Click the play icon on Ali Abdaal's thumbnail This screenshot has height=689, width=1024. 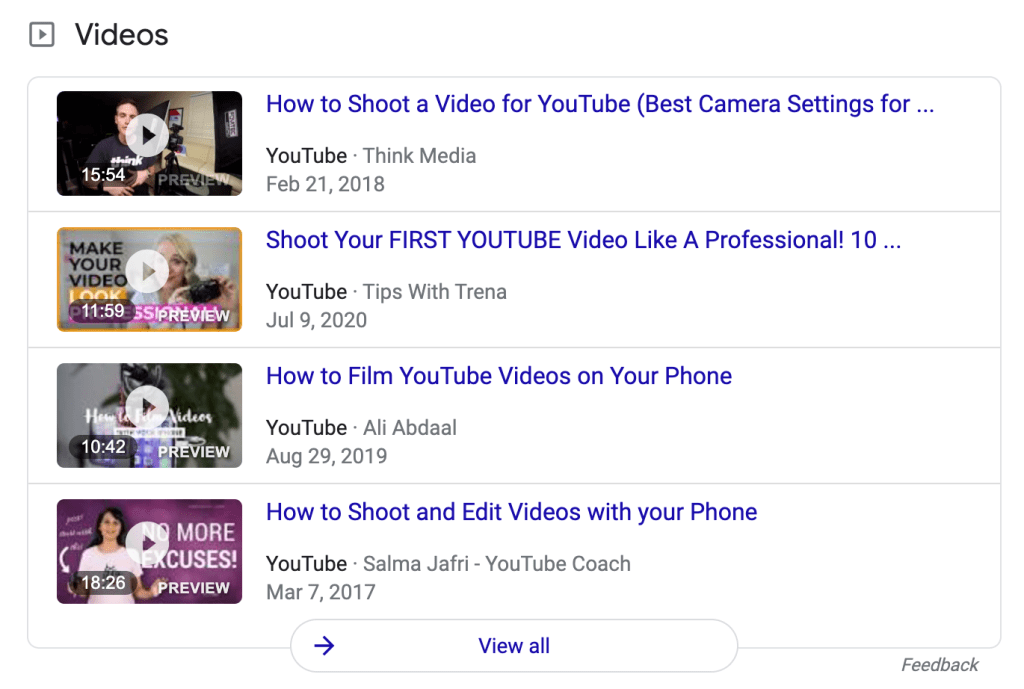point(149,407)
